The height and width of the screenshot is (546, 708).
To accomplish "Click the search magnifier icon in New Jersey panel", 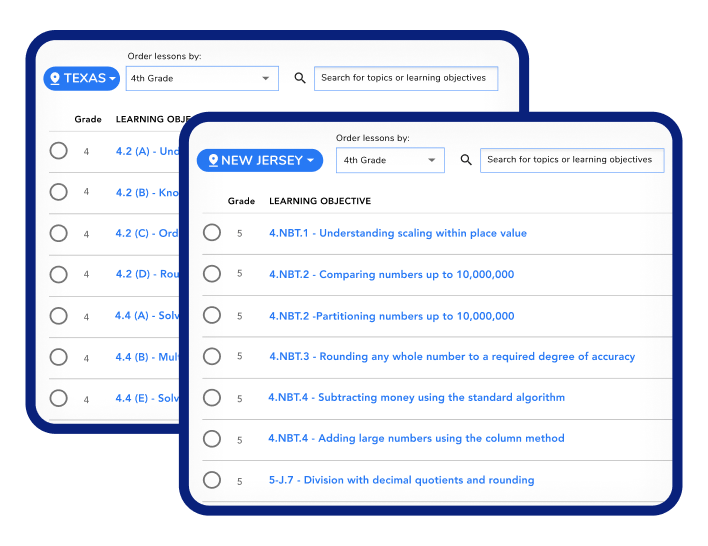I will pyautogui.click(x=466, y=160).
